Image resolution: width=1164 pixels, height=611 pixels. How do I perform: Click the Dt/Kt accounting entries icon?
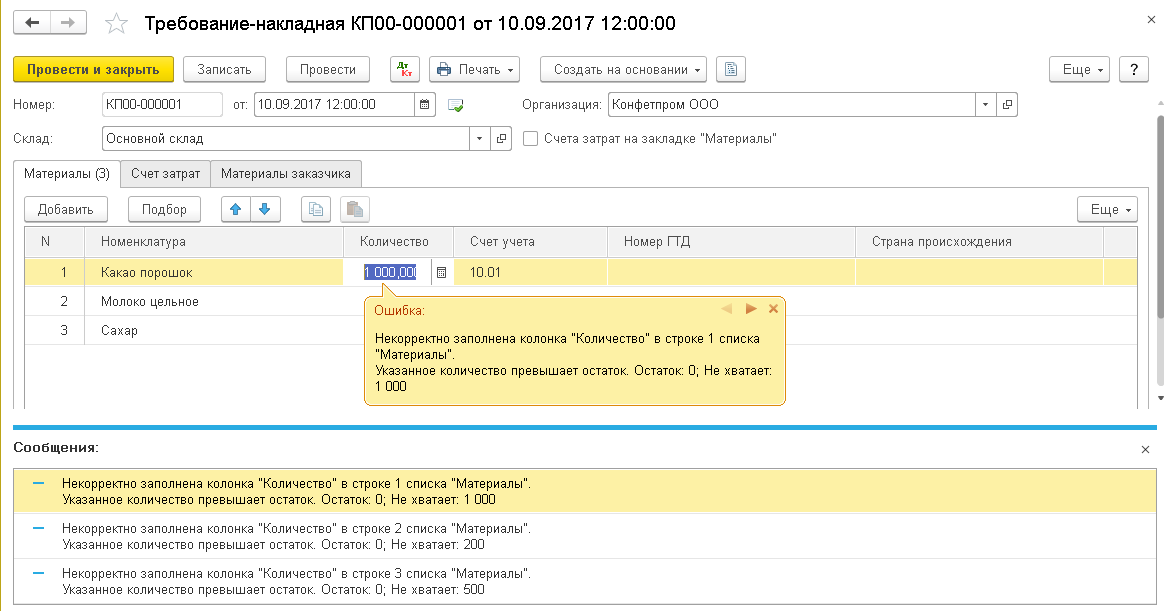[x=404, y=70]
